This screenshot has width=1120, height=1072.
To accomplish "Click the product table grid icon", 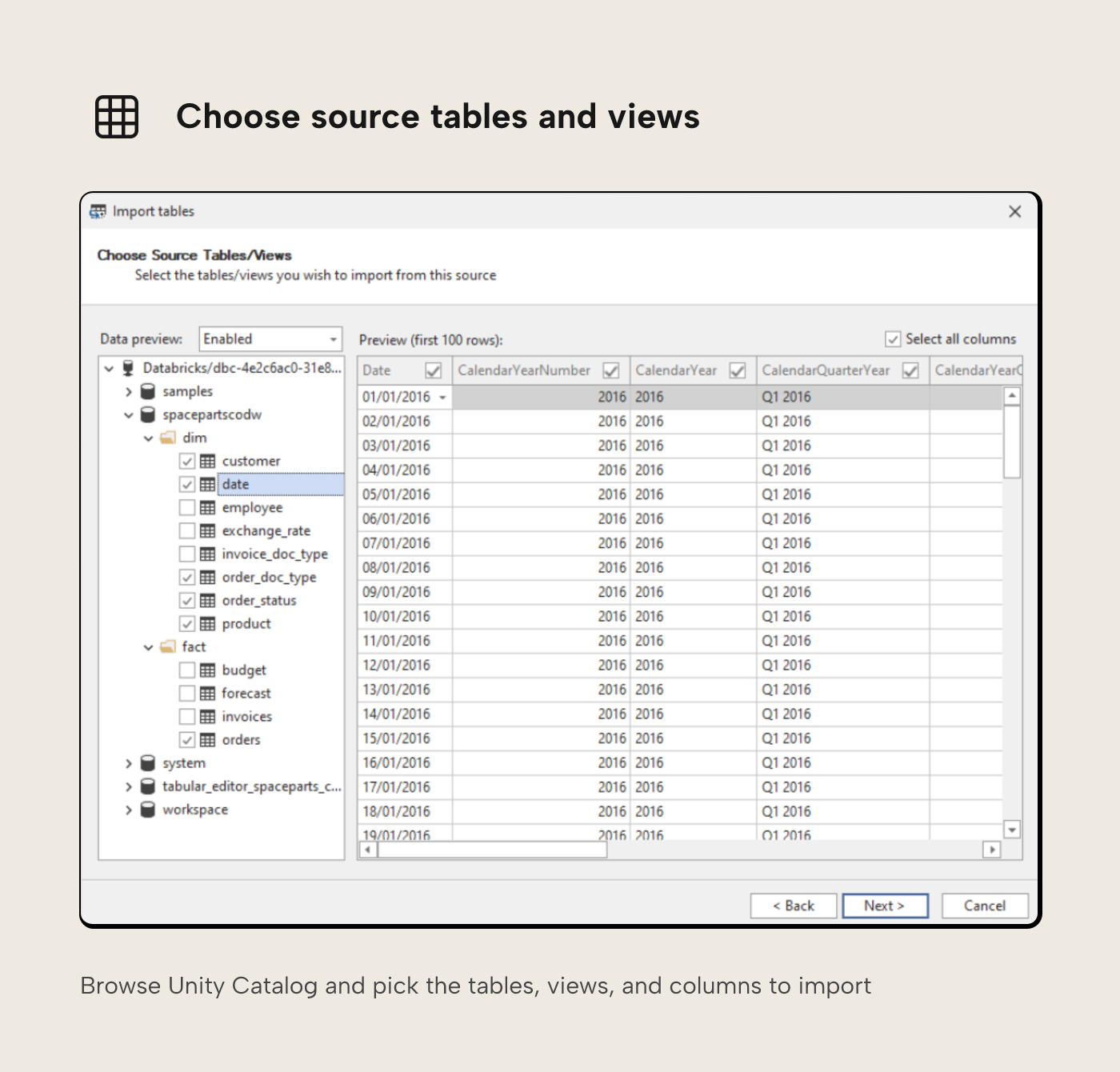I will pyautogui.click(x=208, y=623).
